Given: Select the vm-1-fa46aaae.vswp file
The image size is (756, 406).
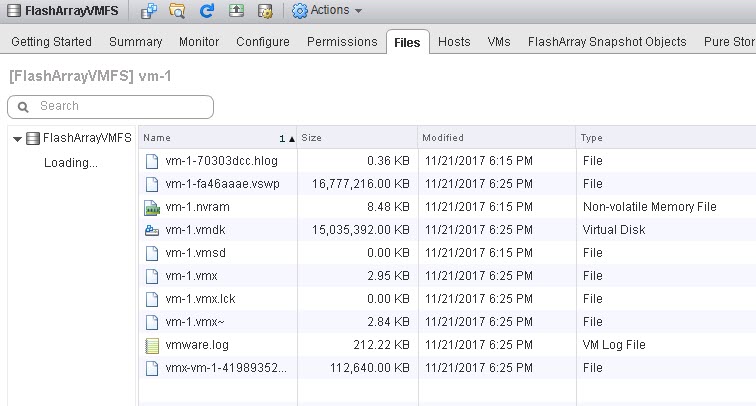Looking at the screenshot, I should (x=222, y=184).
